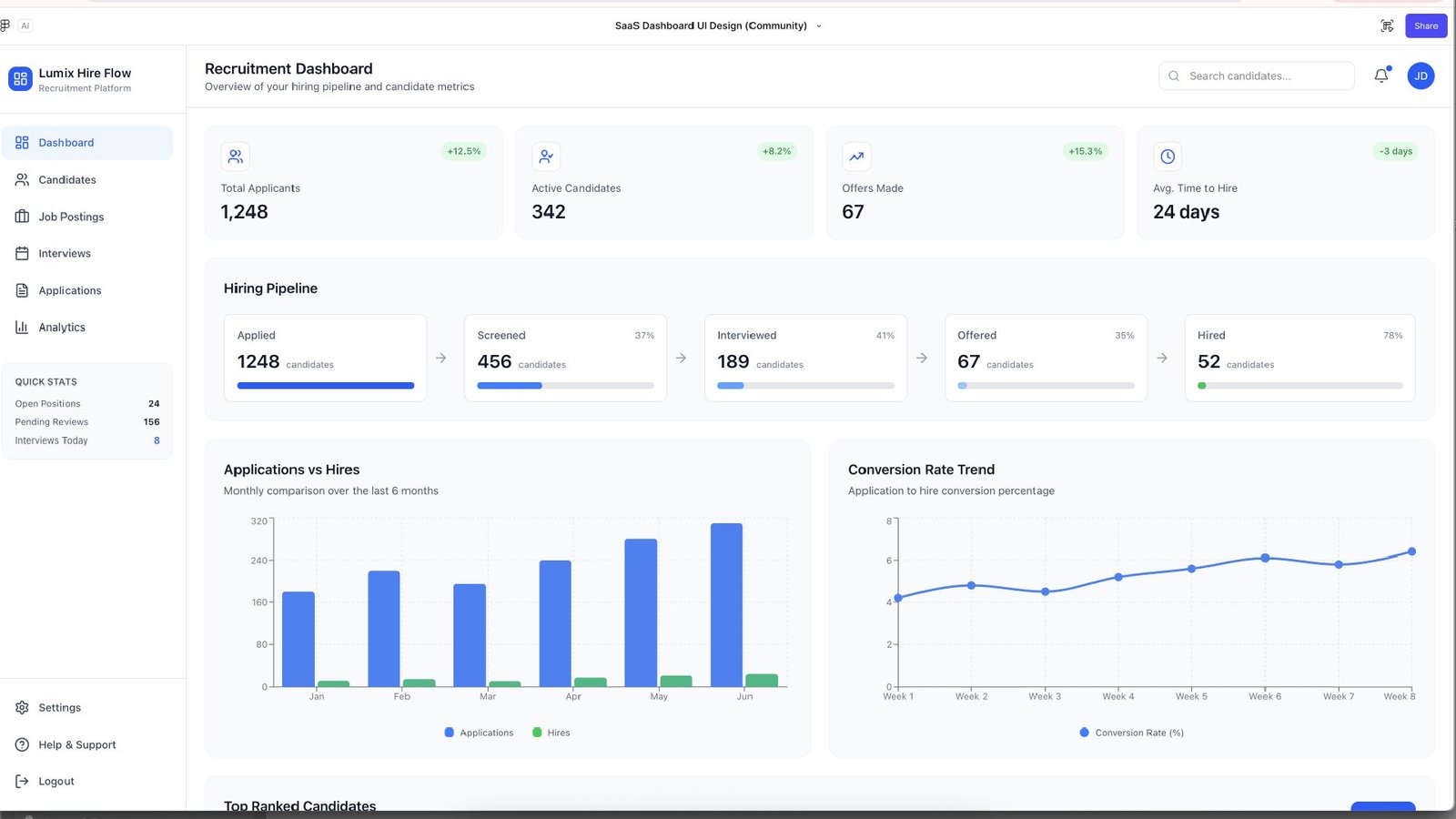Click the Screened stage progress bar
The width and height of the screenshot is (1456, 819).
pyautogui.click(x=565, y=386)
